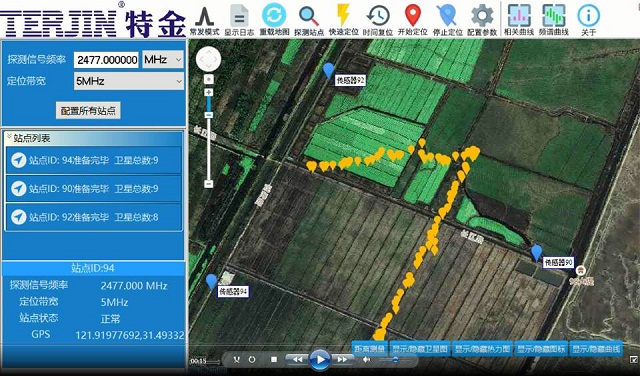Select station 站点ID: 90 in the list
640x376 pixels.
tap(93, 189)
